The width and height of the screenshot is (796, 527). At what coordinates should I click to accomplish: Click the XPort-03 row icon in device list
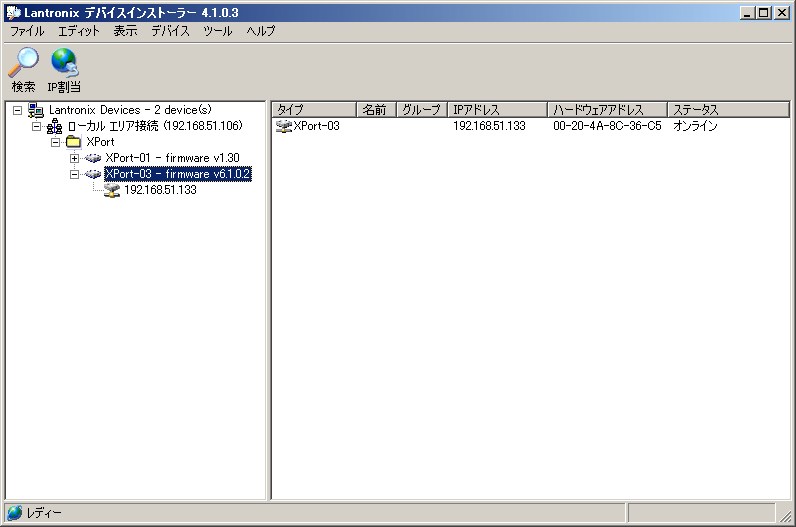click(283, 126)
